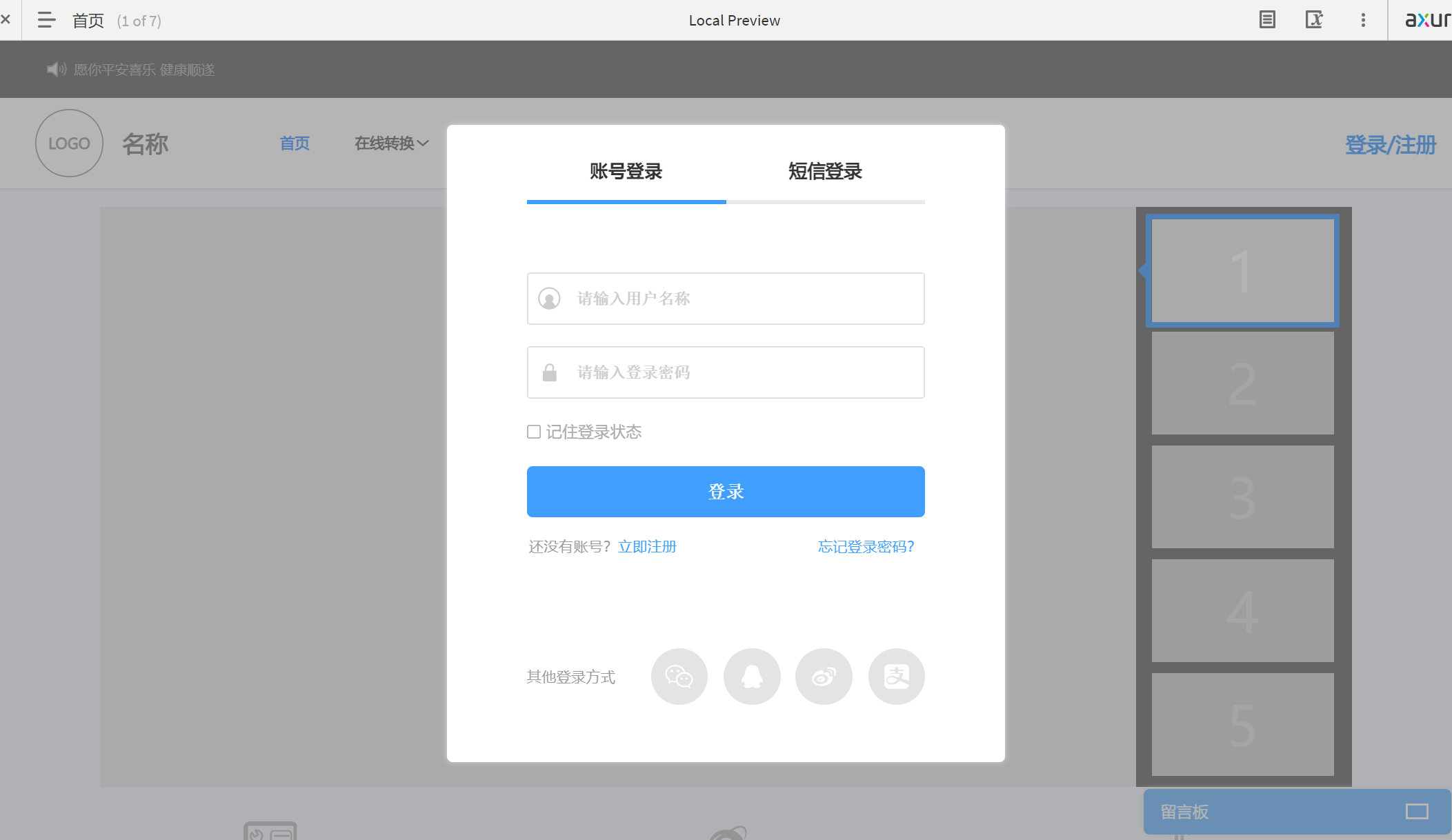Focus the 请输入用户名称 input field

pyautogui.click(x=726, y=299)
